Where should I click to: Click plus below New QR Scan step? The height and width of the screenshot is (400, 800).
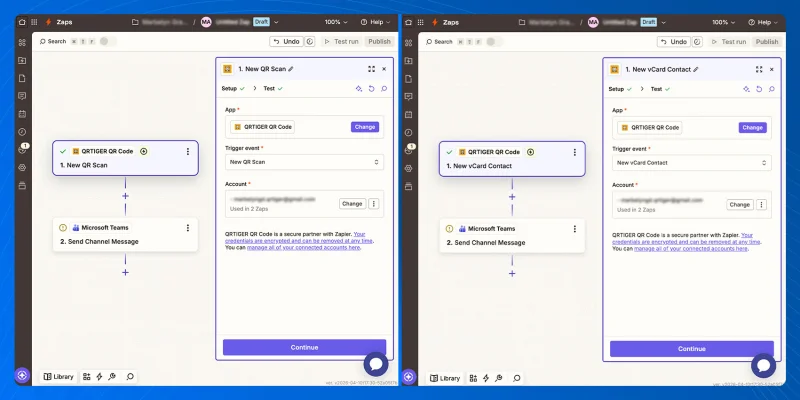pos(125,196)
